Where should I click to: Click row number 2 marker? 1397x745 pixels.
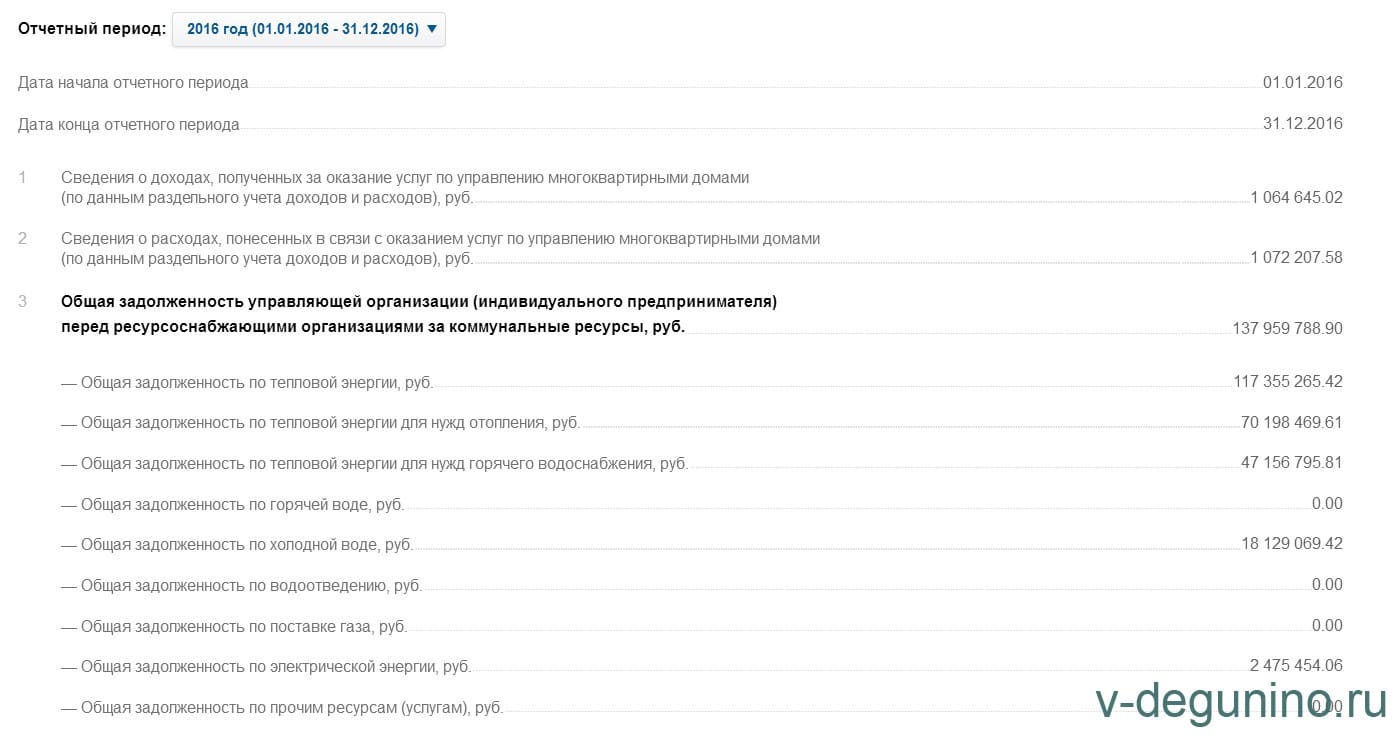(22, 238)
